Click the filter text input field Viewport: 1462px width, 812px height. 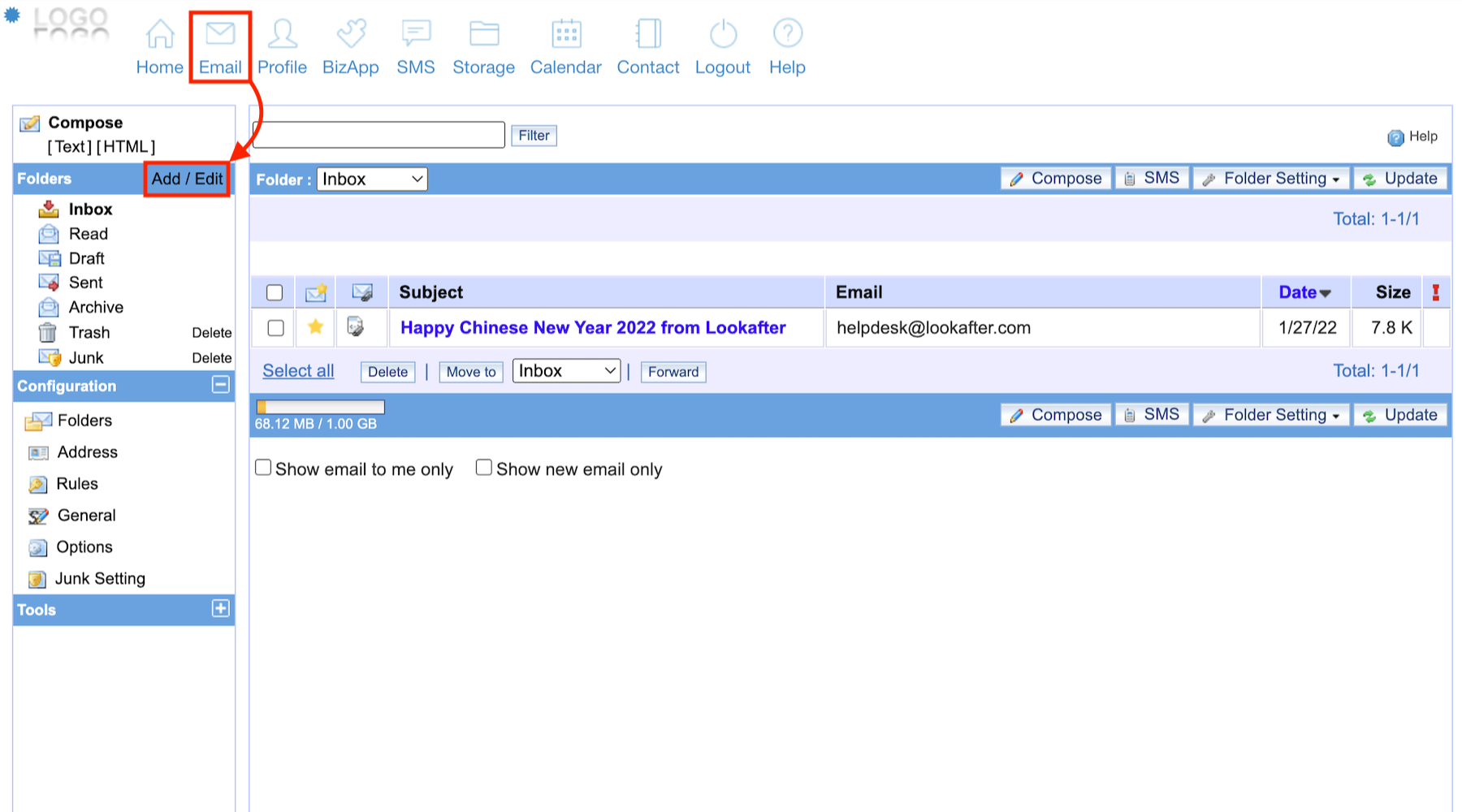tap(379, 135)
